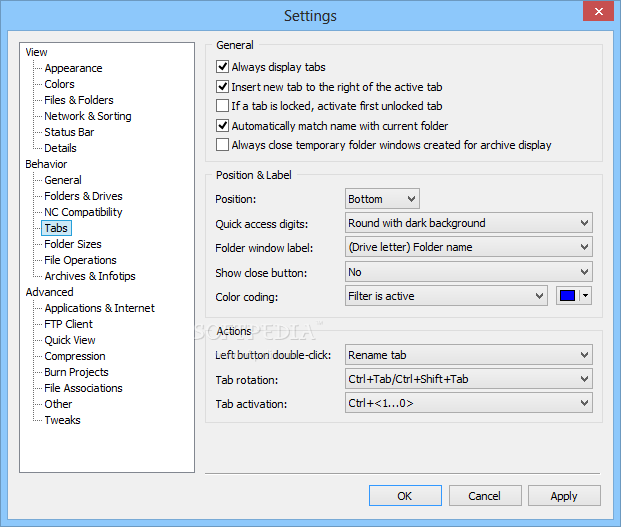Click the OK button

pos(405,496)
